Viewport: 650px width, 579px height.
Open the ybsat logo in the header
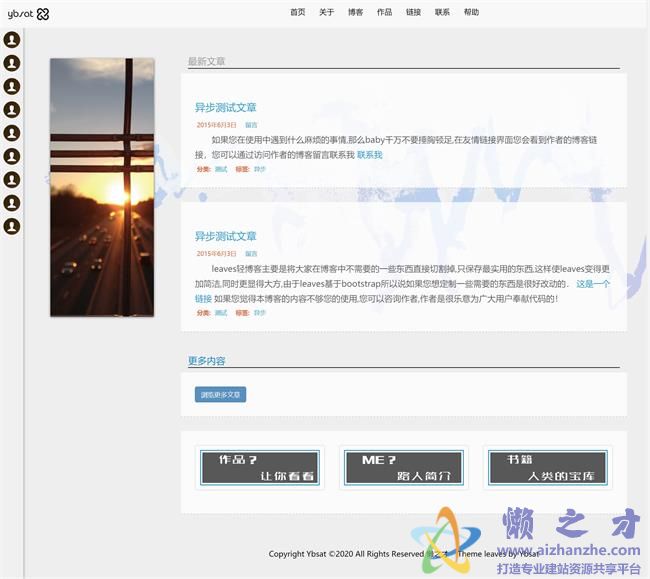tap(28, 14)
